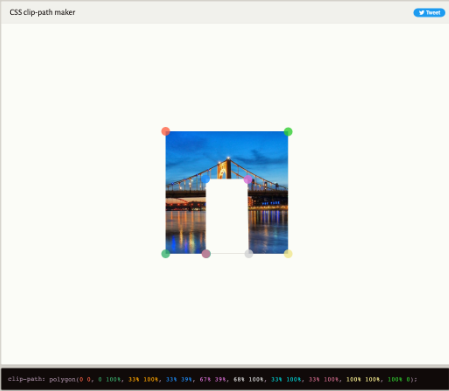Click the cyan "33% 100%" coordinate value
Viewport: 449px width, 391px height.
click(x=286, y=379)
